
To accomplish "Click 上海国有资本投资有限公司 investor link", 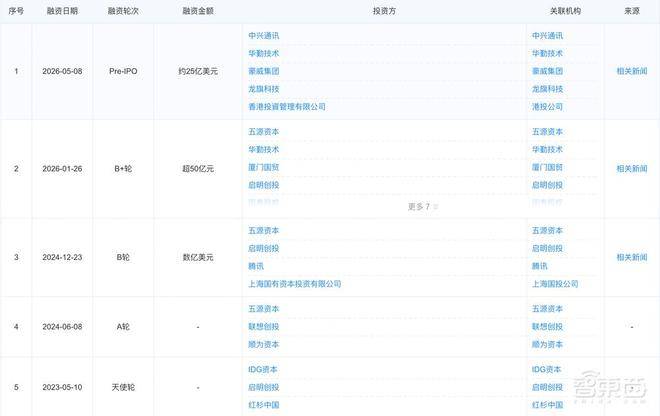I will point(294,284).
